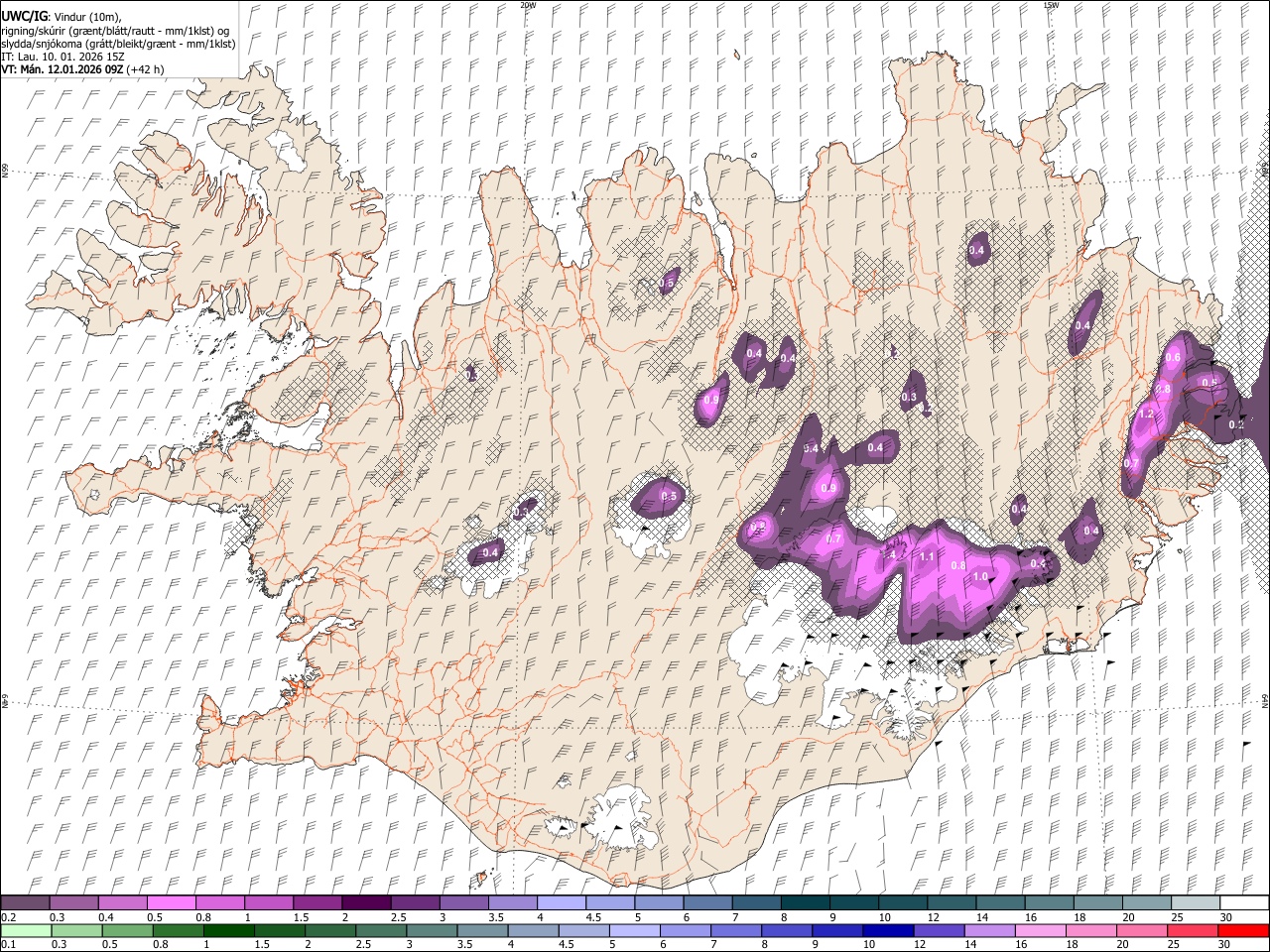Pick the bright pink 0.5 swatch, top legend row
The height and width of the screenshot is (952, 1270).
coord(171,903)
